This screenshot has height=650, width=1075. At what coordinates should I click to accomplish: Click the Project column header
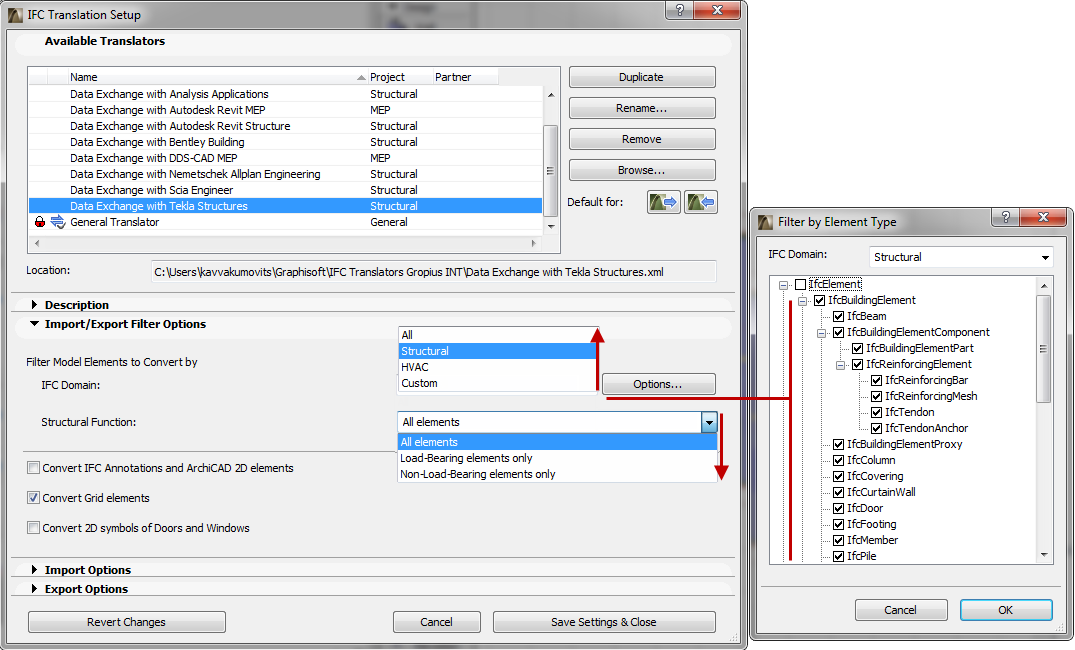(400, 77)
